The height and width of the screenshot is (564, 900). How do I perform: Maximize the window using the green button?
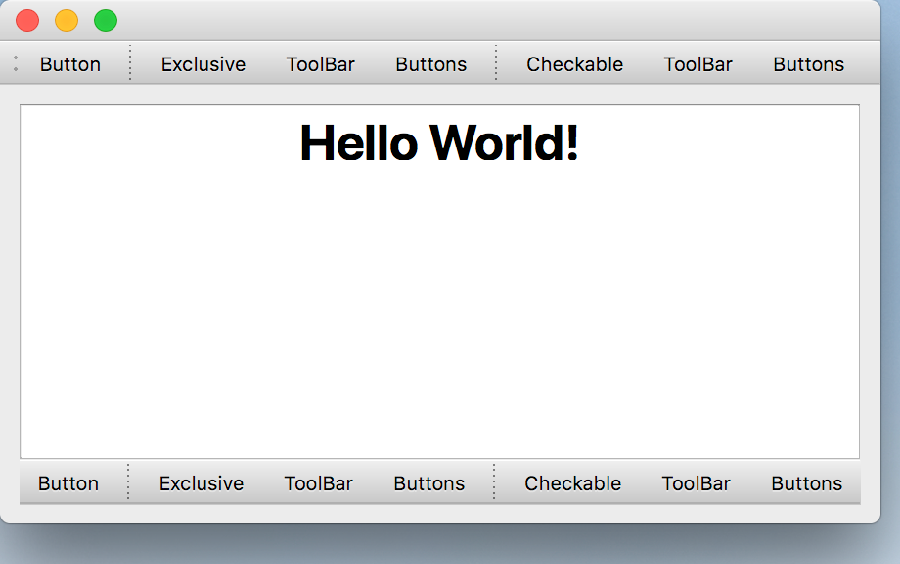click(x=105, y=20)
